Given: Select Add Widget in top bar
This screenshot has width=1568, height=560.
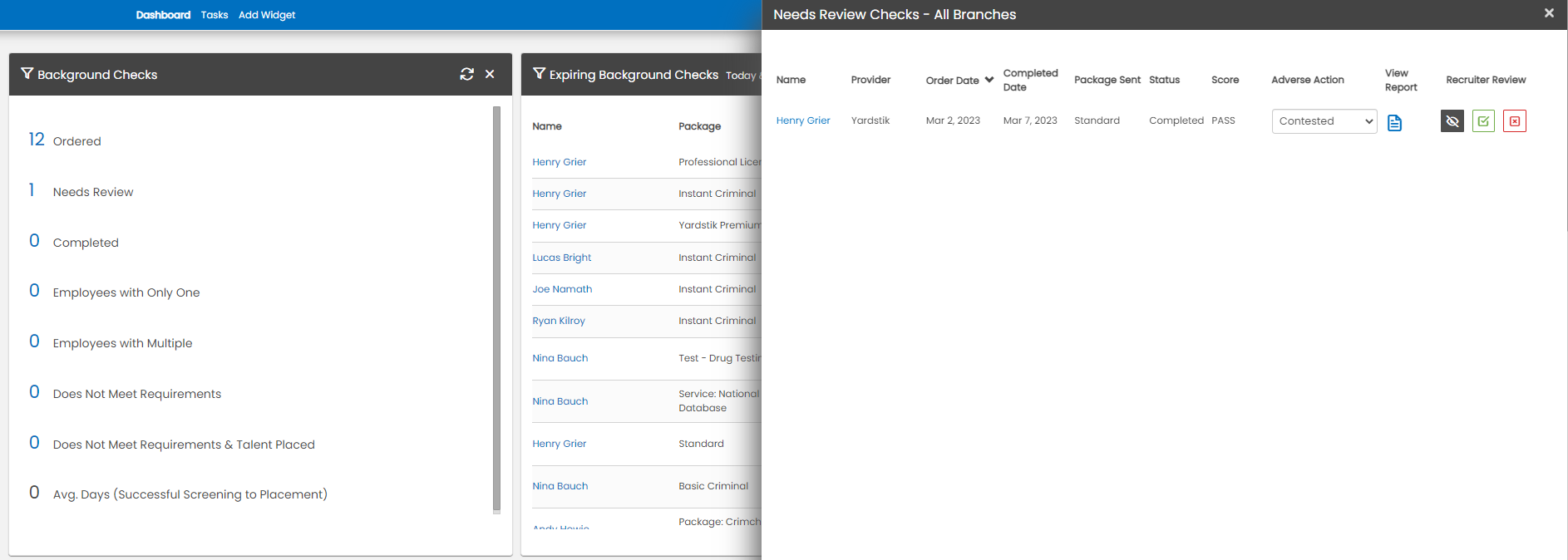Looking at the screenshot, I should pos(267,15).
